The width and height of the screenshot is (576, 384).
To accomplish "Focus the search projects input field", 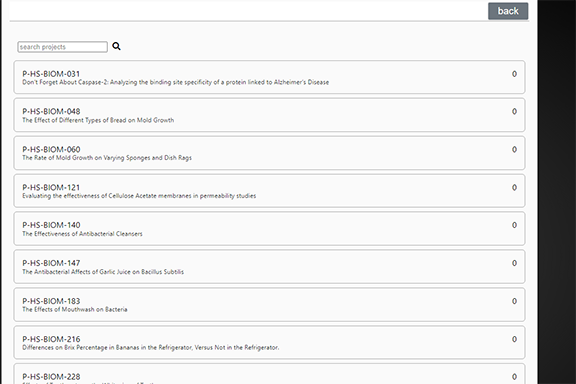I will (x=62, y=47).
